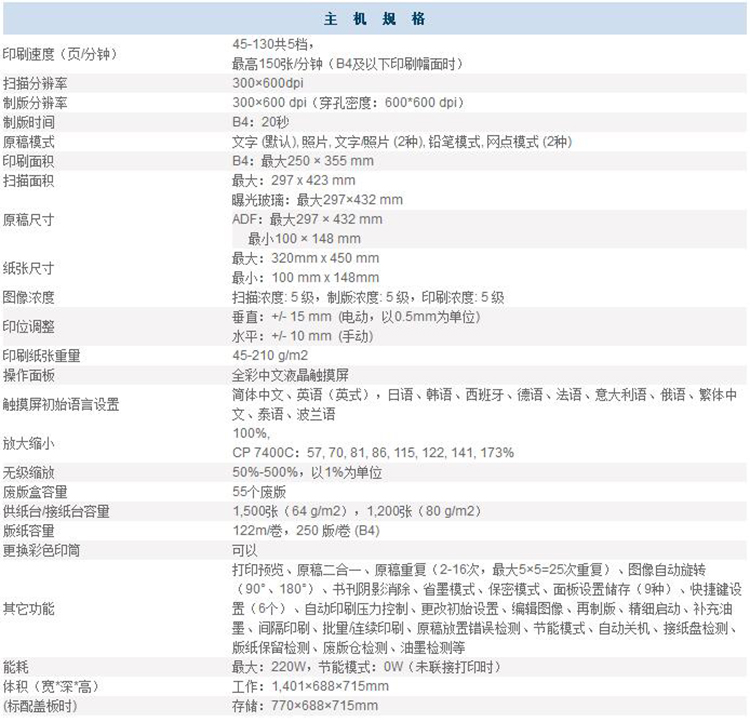Click the 印位调整 row label

[x=28, y=326]
